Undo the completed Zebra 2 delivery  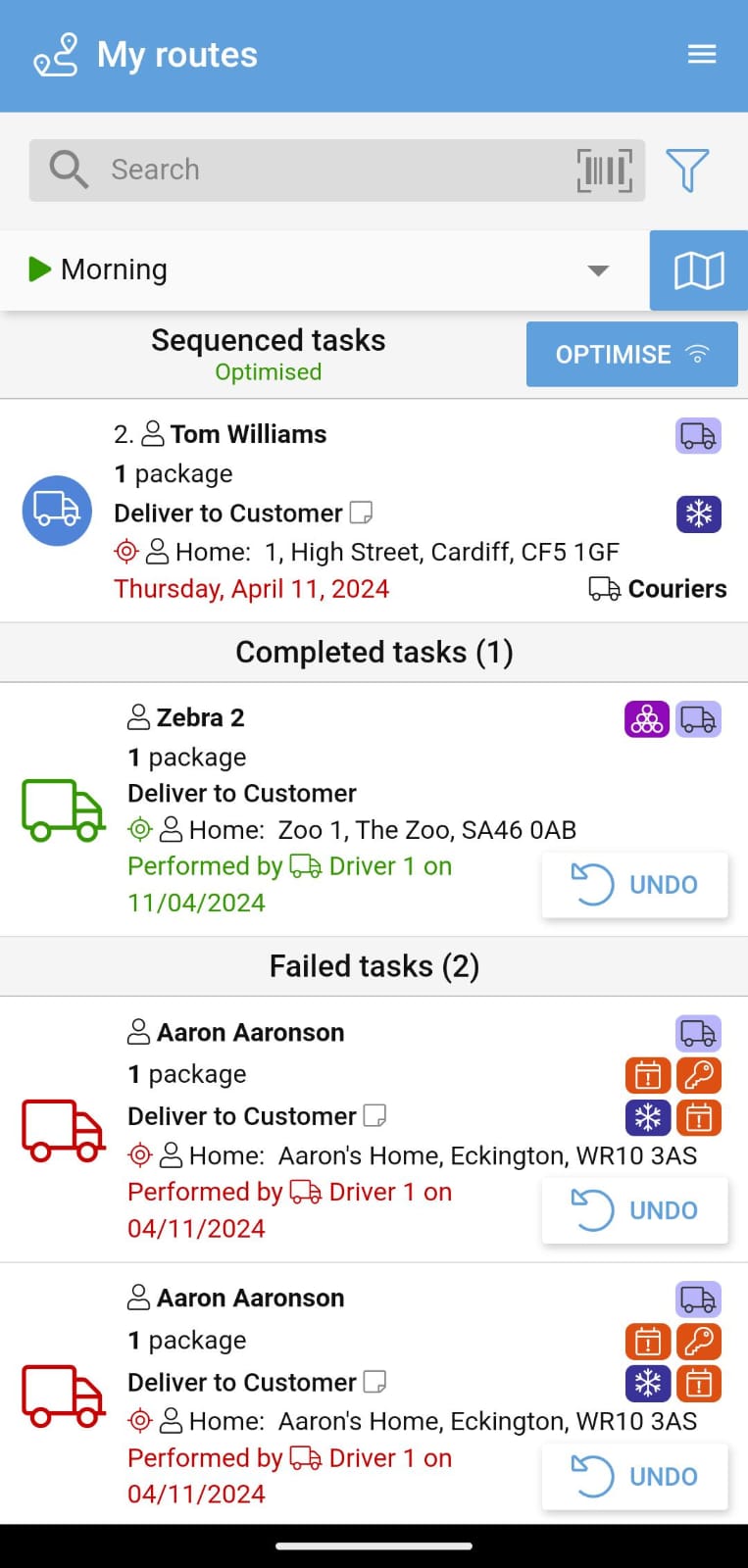[x=634, y=885]
